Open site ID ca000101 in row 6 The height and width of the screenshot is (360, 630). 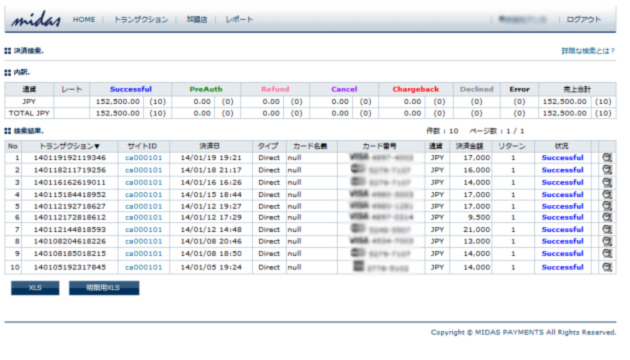[143, 217]
